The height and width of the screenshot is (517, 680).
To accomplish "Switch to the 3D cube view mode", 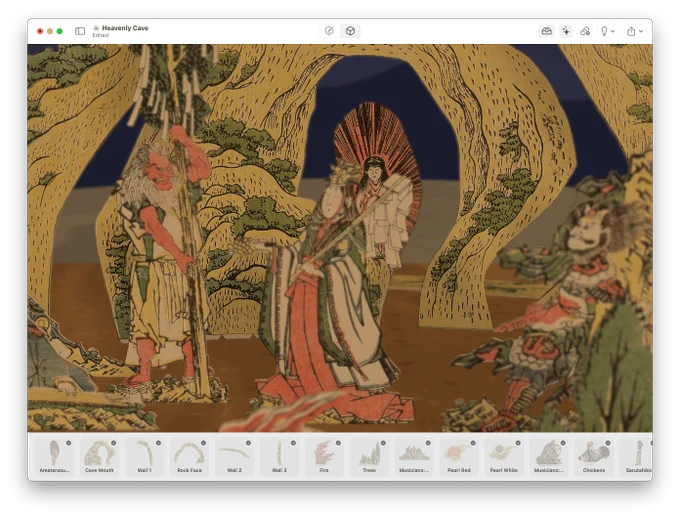I will coord(350,31).
